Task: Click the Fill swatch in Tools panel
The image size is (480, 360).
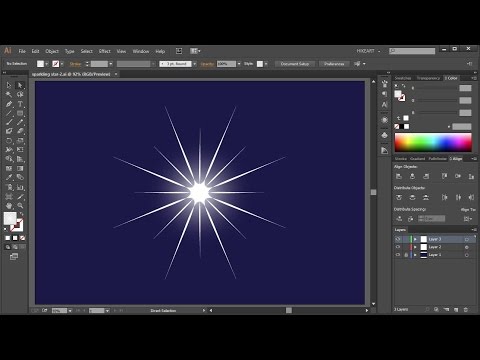Action: pyautogui.click(x=10, y=219)
